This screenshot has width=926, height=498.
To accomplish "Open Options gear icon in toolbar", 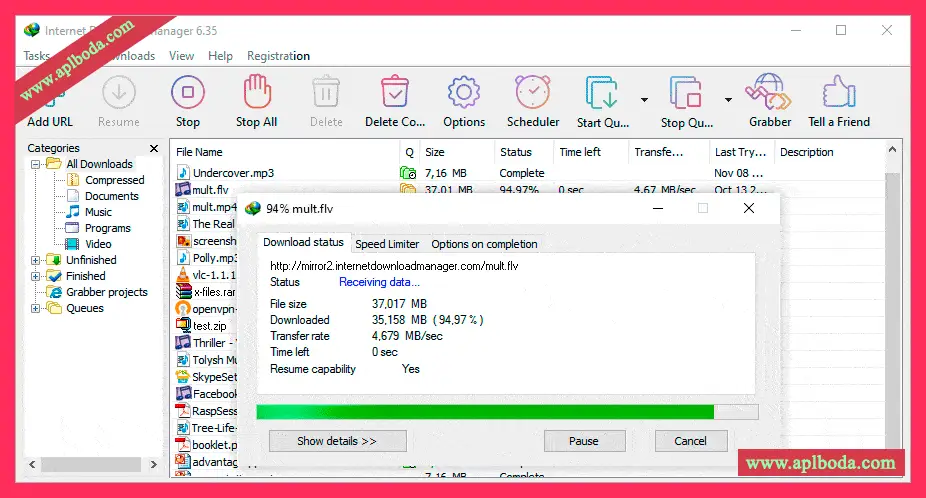I will (464, 93).
